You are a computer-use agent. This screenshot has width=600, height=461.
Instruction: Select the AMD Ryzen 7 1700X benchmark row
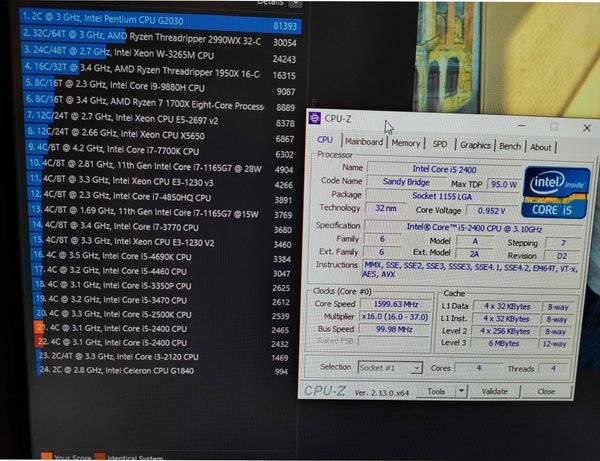point(160,104)
